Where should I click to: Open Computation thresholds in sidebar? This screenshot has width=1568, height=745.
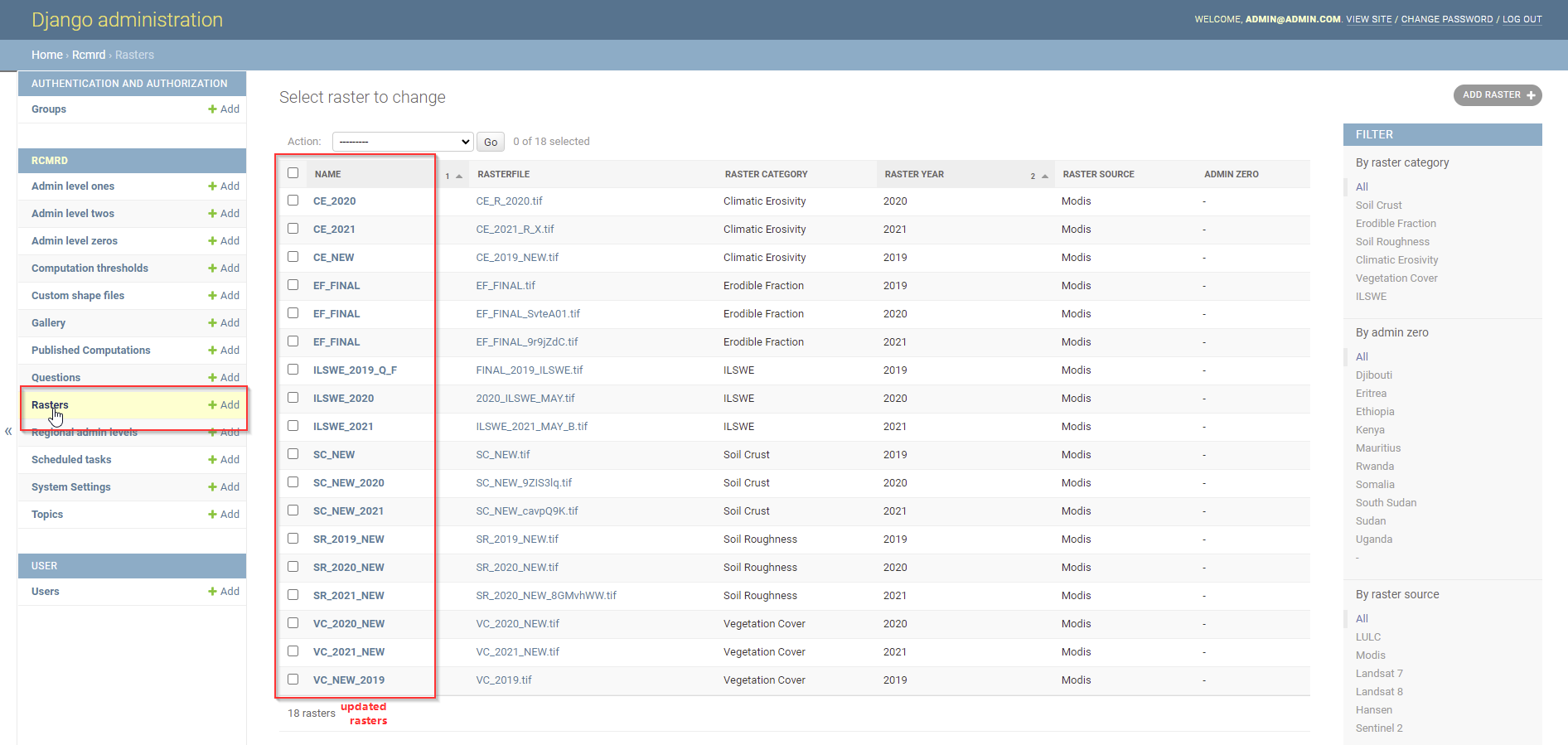point(90,268)
